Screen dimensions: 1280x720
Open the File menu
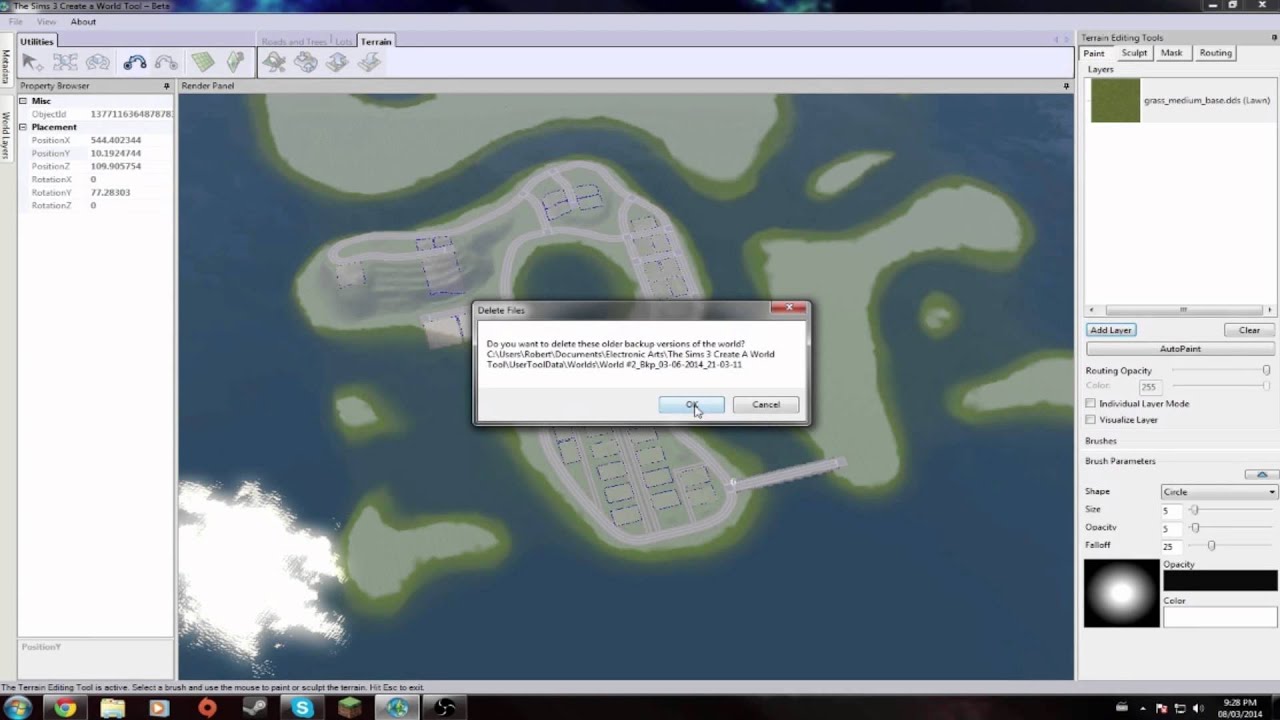[x=16, y=21]
